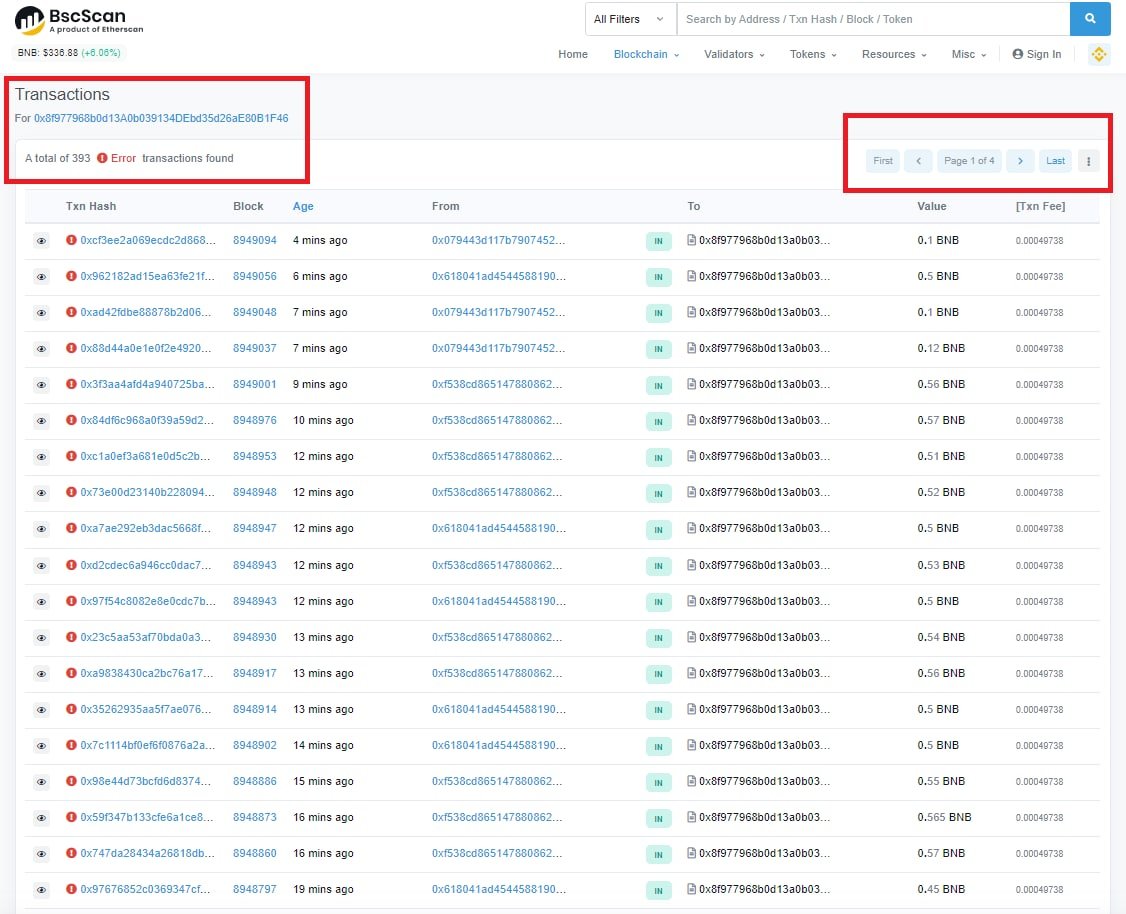Click the BscScan logo
The height and width of the screenshot is (914, 1126).
79,20
